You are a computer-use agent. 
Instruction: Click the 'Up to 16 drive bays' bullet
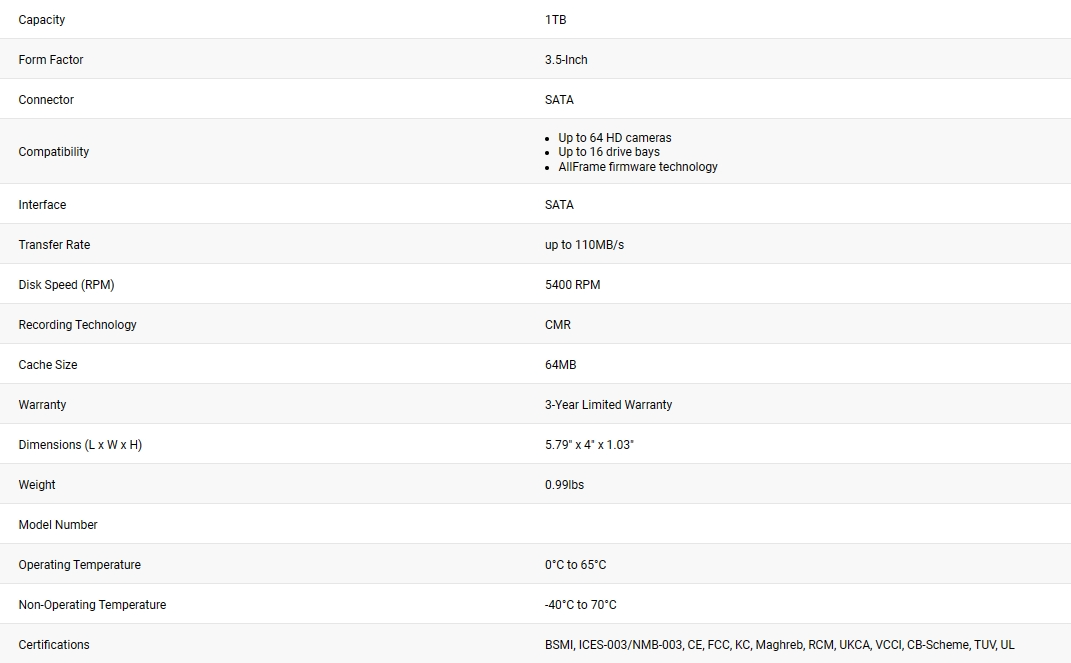coord(609,152)
